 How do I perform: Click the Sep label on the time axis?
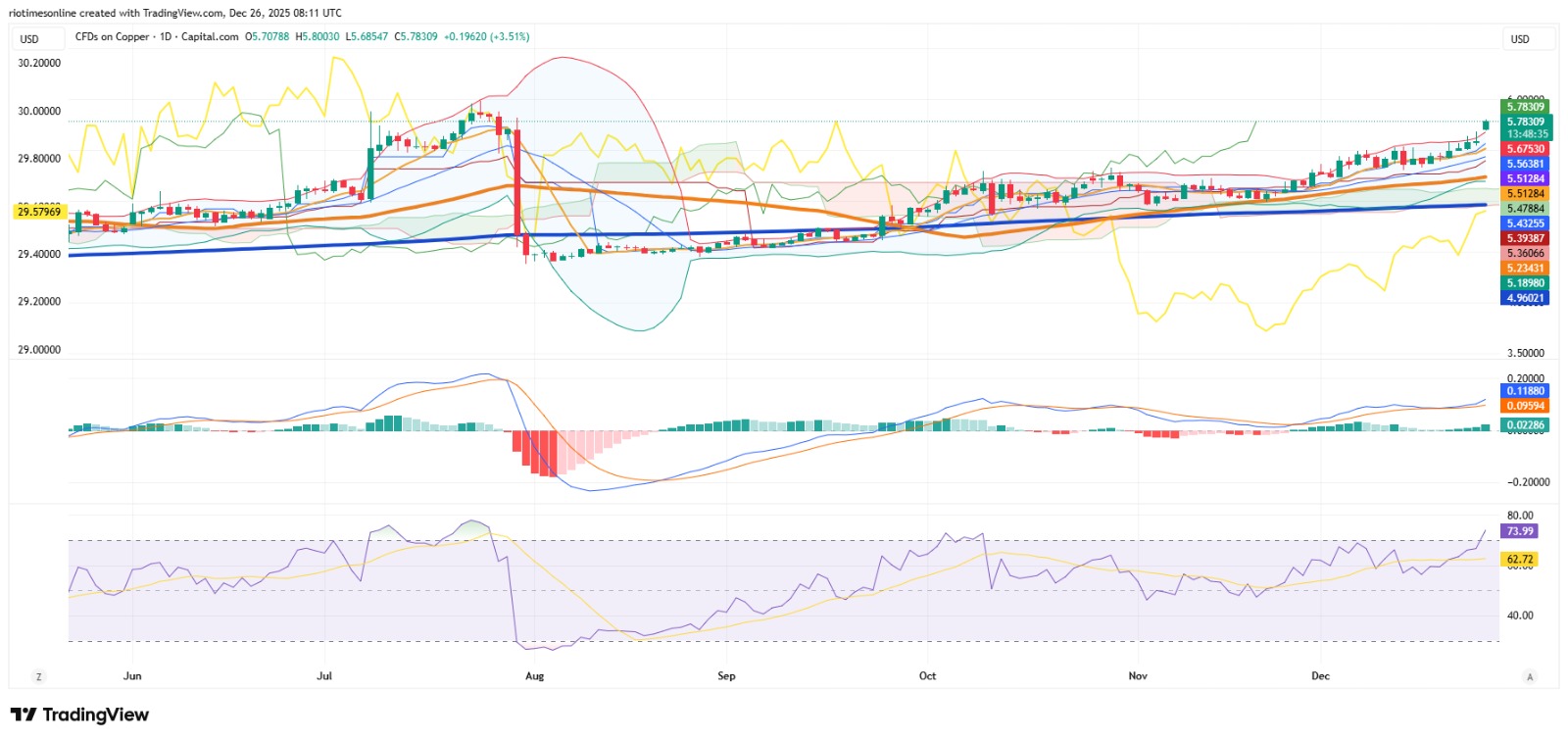[726, 676]
